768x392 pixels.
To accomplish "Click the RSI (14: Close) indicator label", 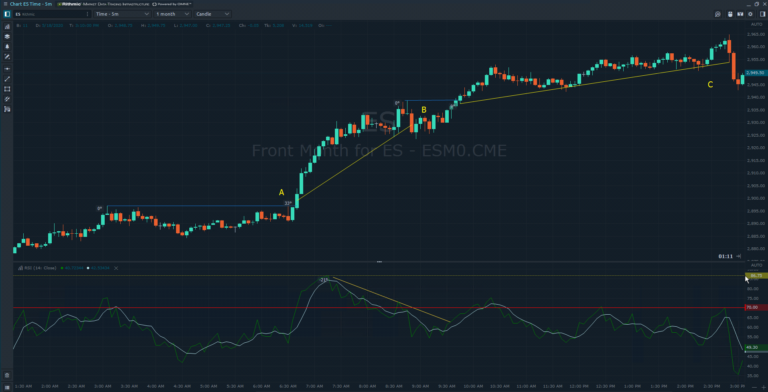I will [41, 268].
